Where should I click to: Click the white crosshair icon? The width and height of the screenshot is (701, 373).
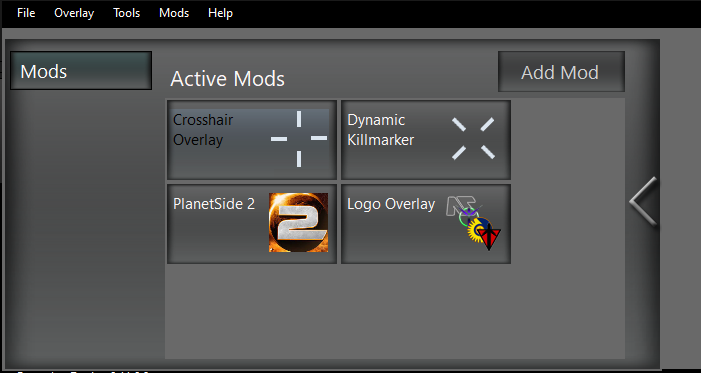point(299,139)
